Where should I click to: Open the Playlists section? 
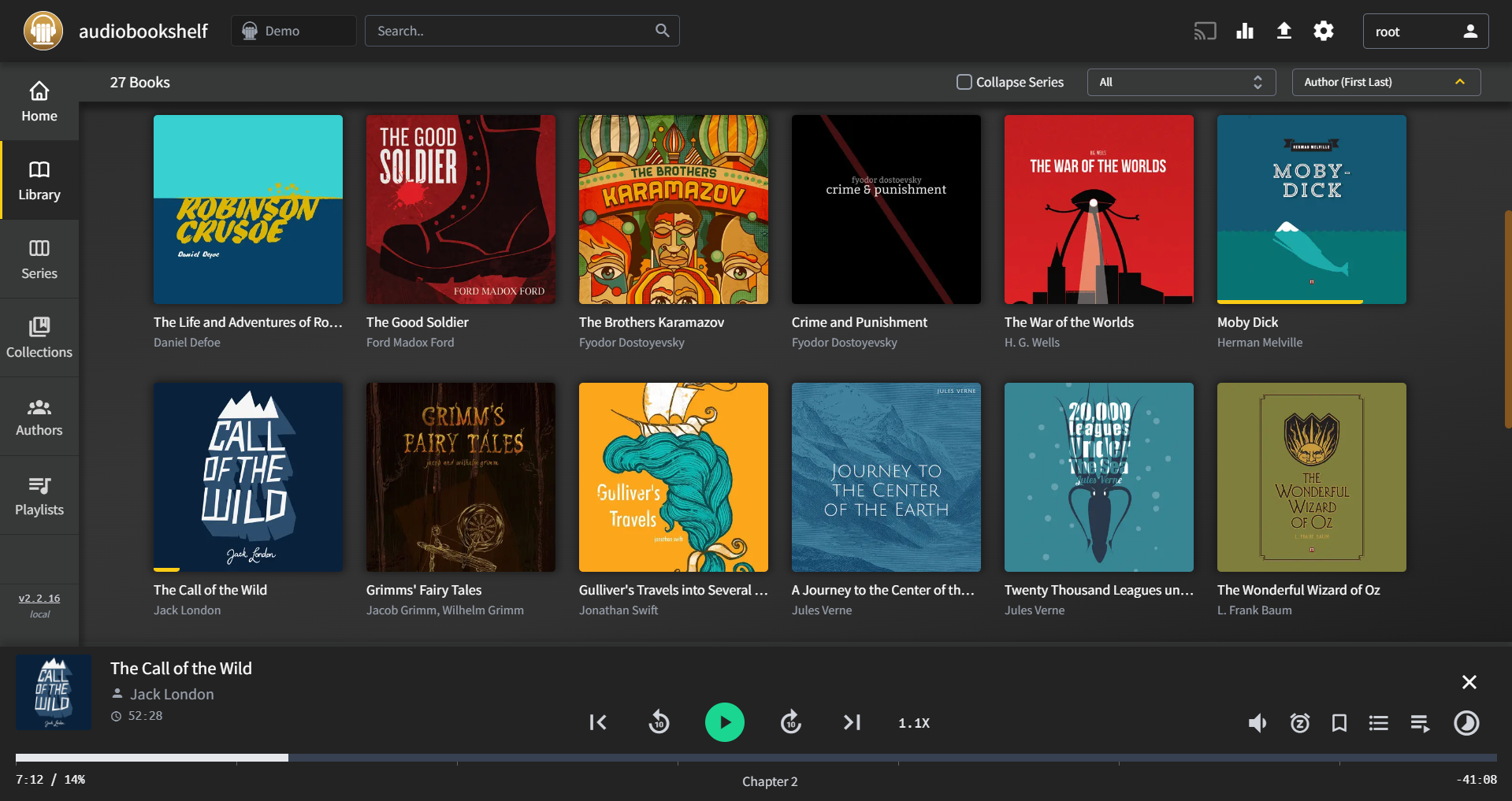pyautogui.click(x=39, y=495)
